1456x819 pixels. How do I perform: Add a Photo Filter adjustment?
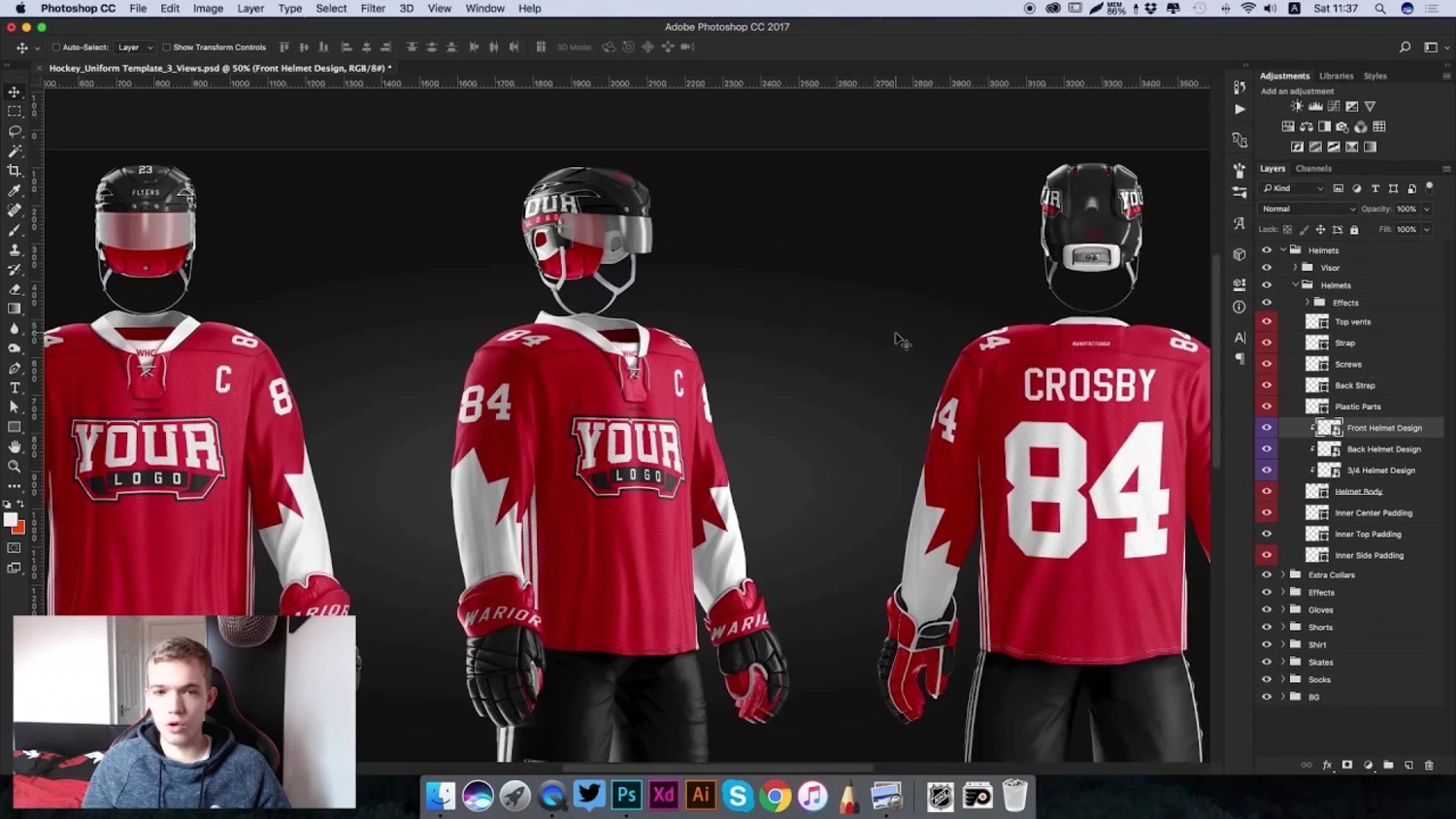(1342, 126)
